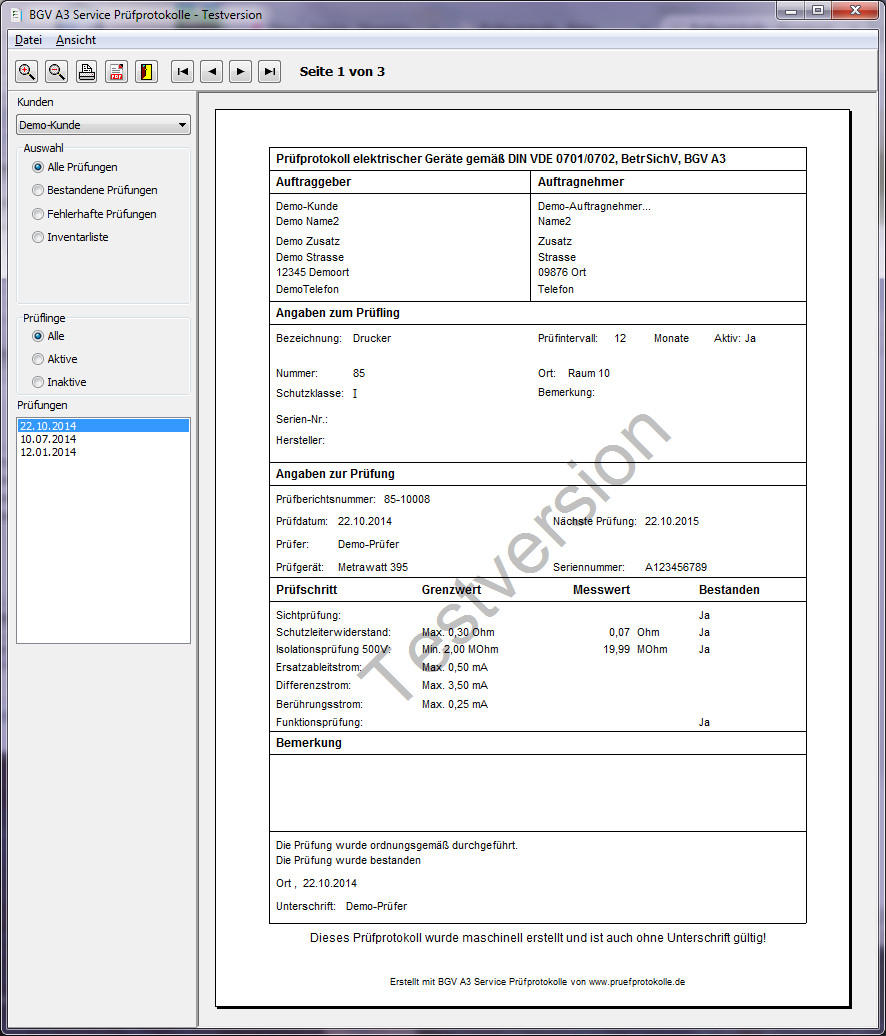Click the 19,99 MOhm Messwert
886x1036 pixels.
[x=635, y=649]
